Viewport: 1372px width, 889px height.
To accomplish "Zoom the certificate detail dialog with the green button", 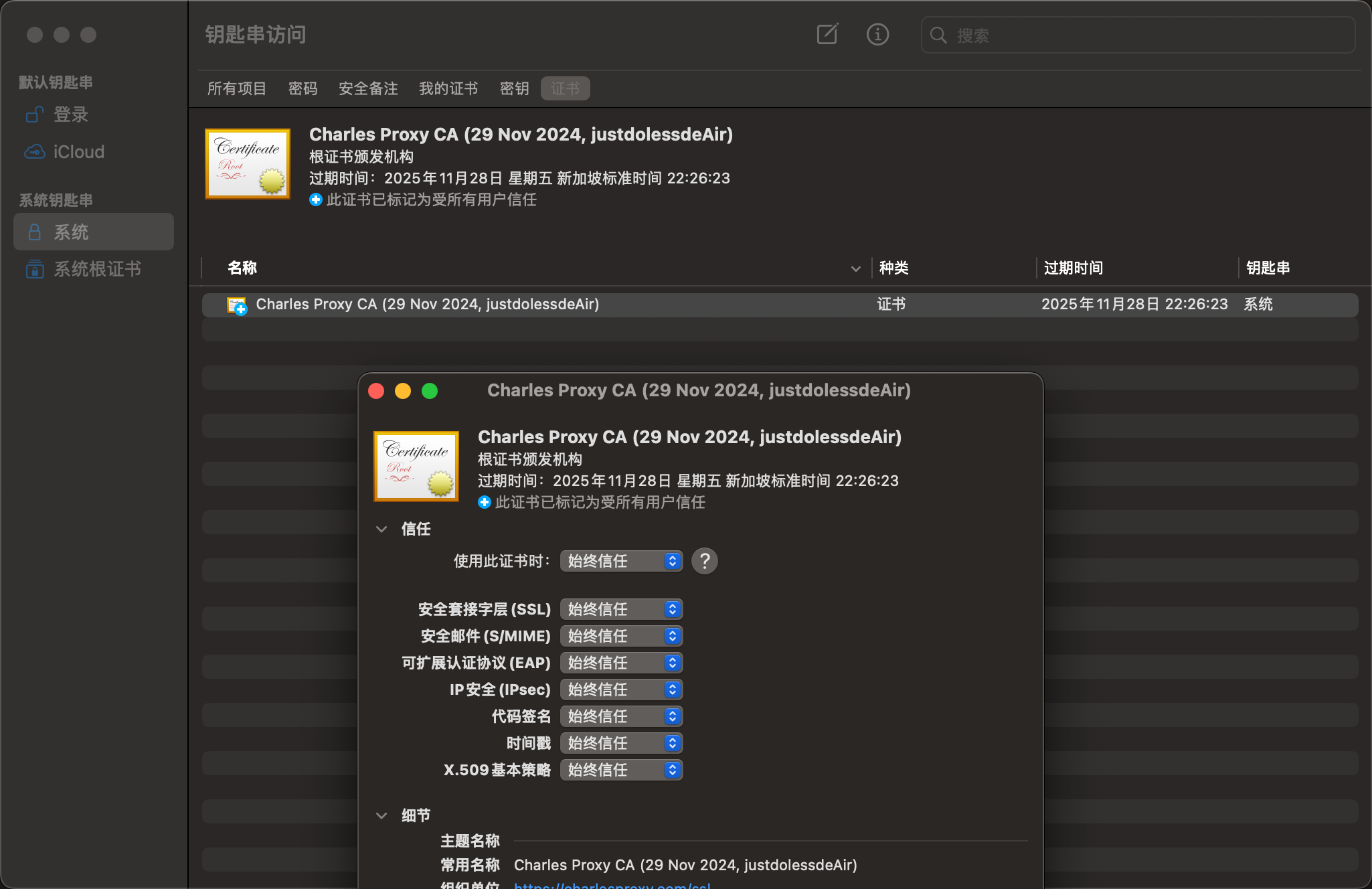I will tap(430, 391).
